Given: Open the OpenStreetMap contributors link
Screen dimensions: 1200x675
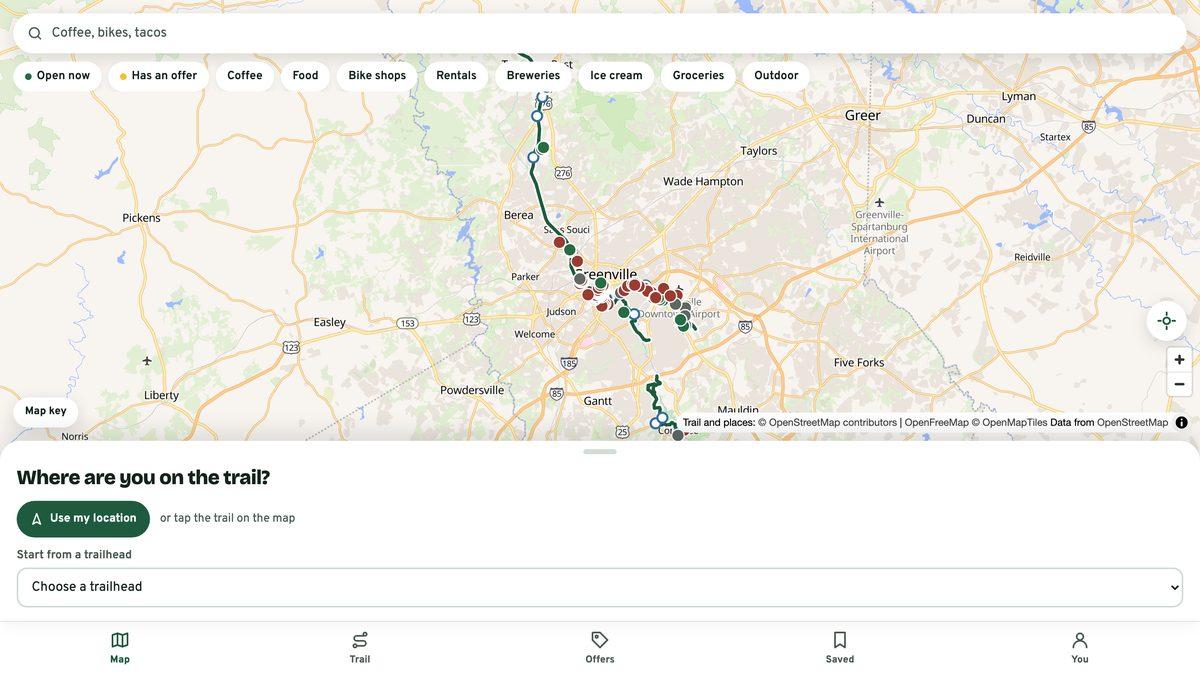Looking at the screenshot, I should (x=827, y=423).
